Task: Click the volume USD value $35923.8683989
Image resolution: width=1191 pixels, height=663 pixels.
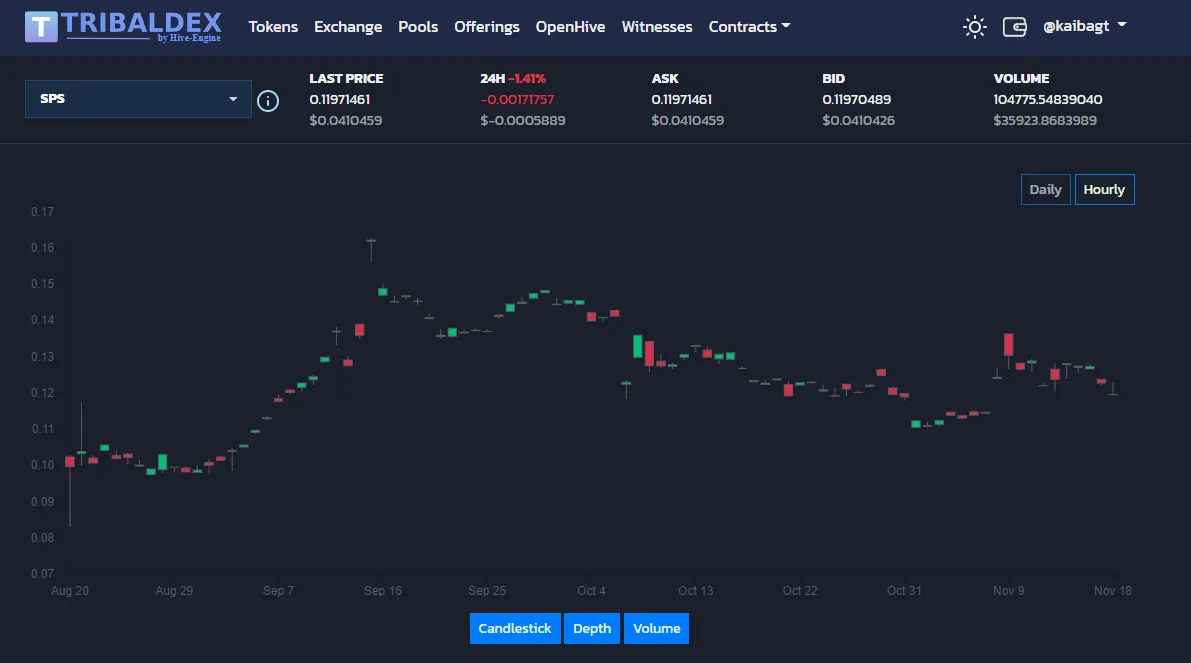Action: tap(1045, 120)
